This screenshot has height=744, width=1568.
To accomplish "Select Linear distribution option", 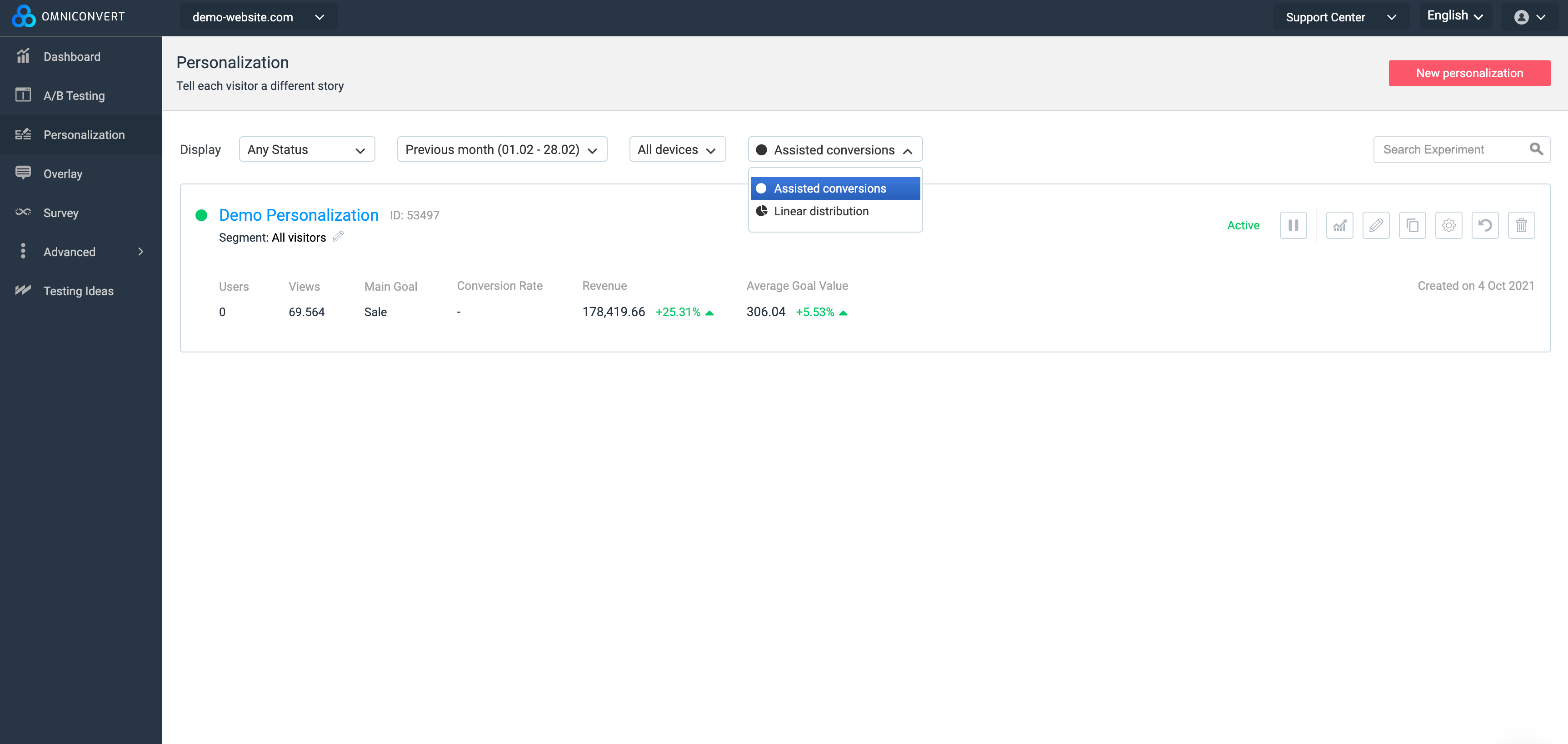I will 820,211.
